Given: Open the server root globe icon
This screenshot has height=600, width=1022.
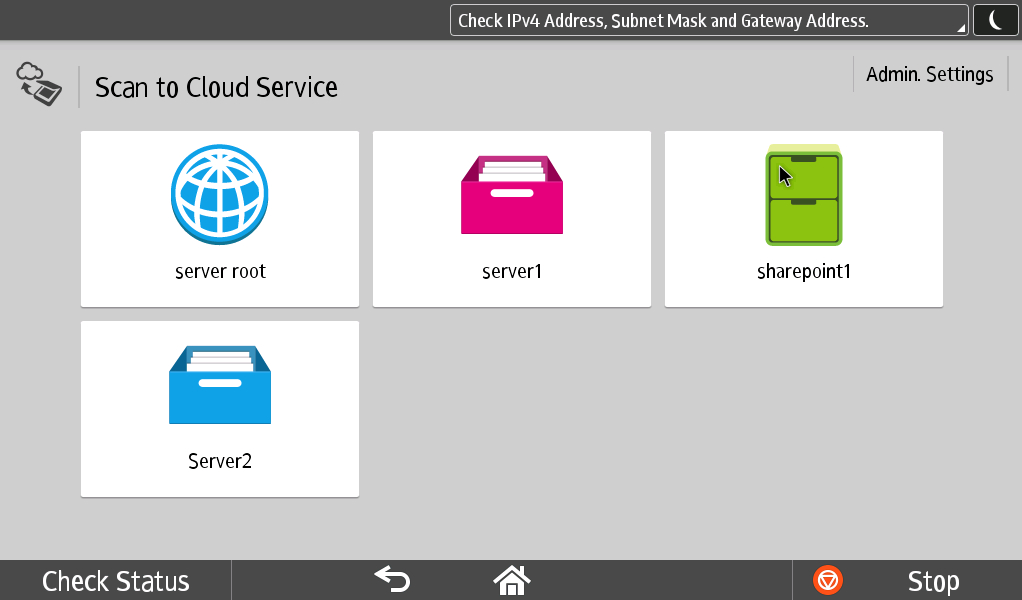Looking at the screenshot, I should pos(219,195).
